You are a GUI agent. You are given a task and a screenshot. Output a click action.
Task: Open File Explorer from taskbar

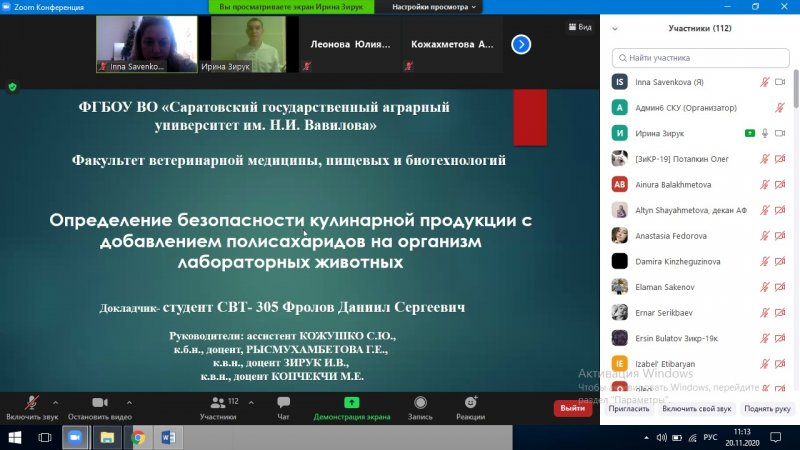(107, 437)
